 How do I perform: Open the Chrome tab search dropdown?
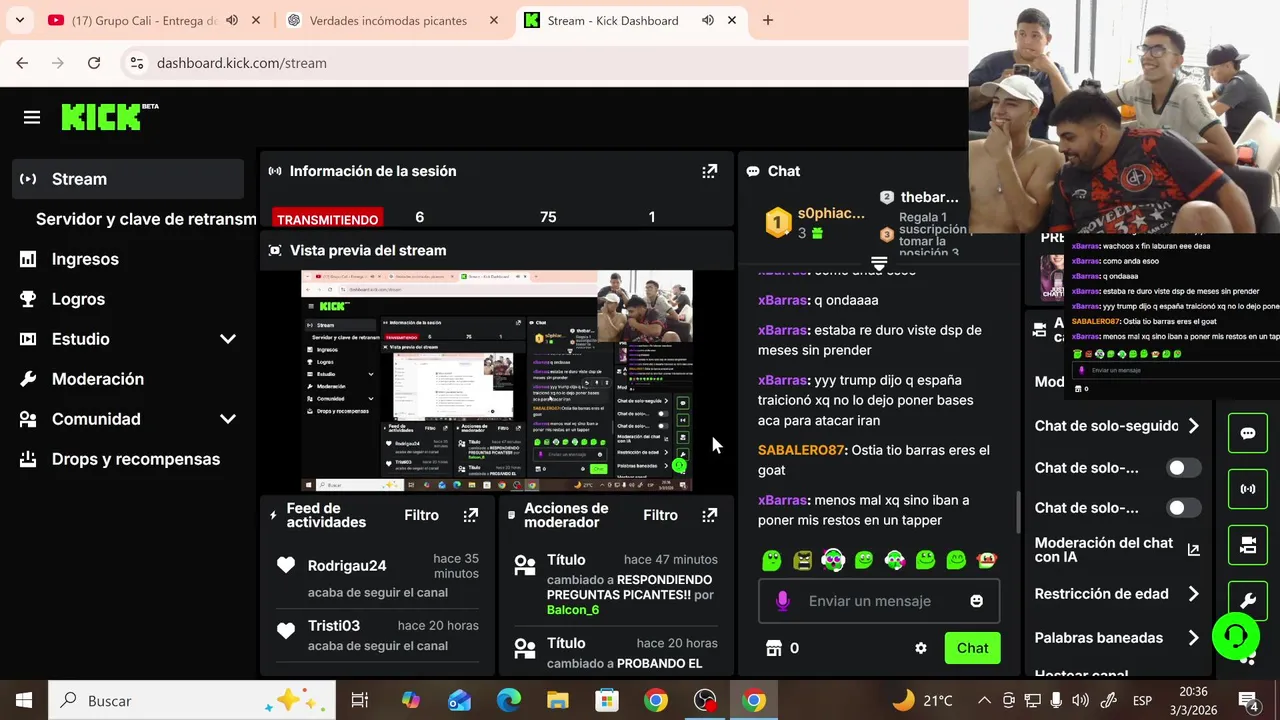click(x=20, y=20)
